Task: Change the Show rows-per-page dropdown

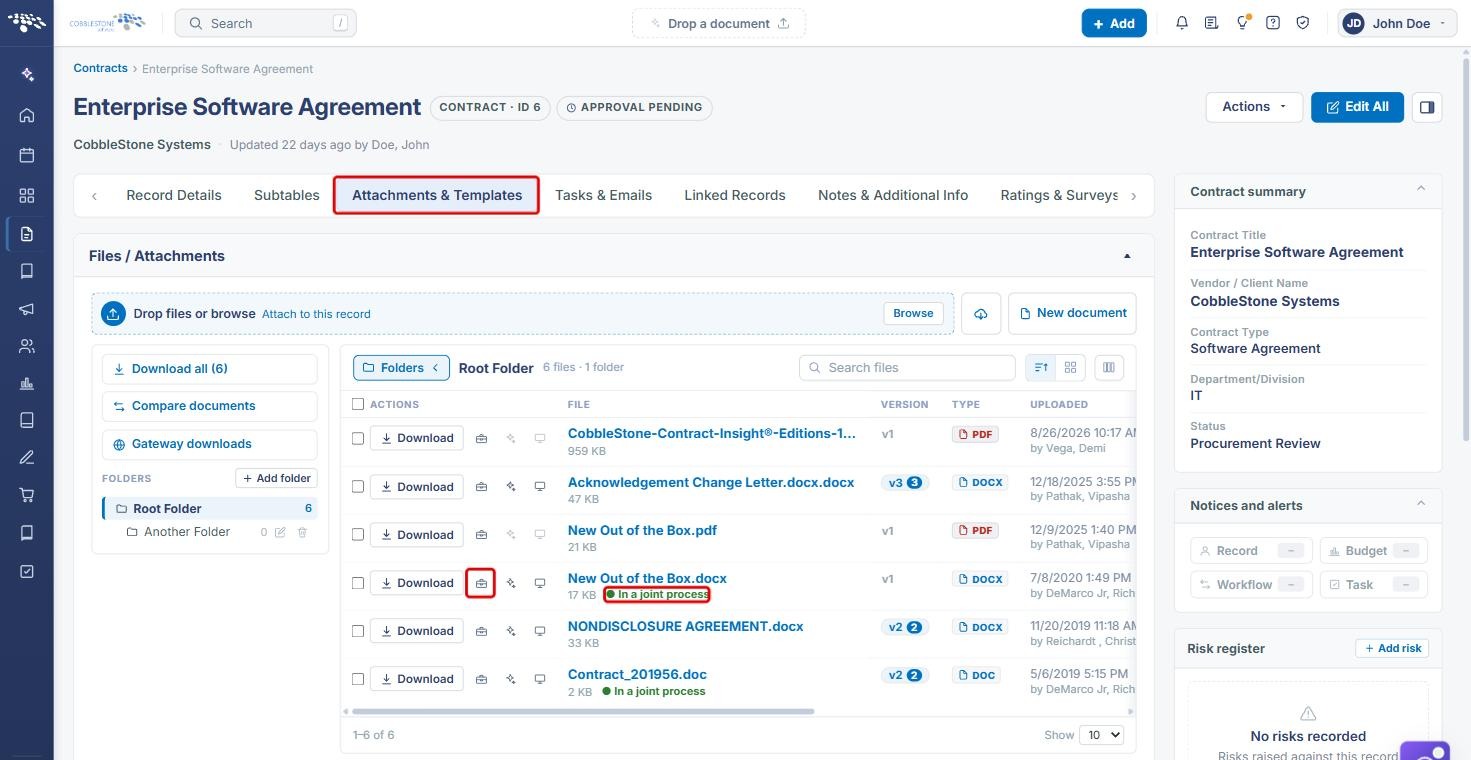Action: (x=1101, y=735)
